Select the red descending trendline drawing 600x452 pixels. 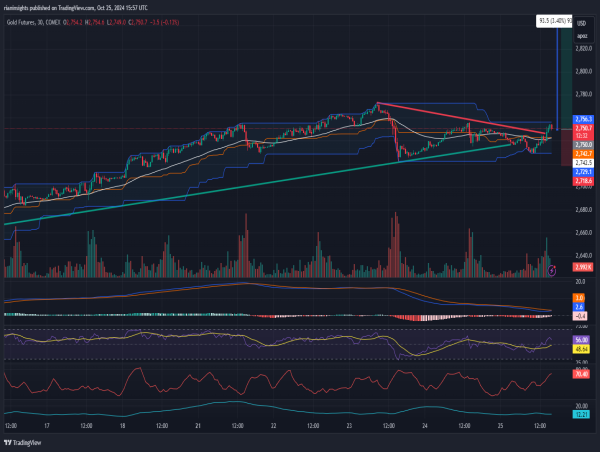pyautogui.click(x=461, y=118)
